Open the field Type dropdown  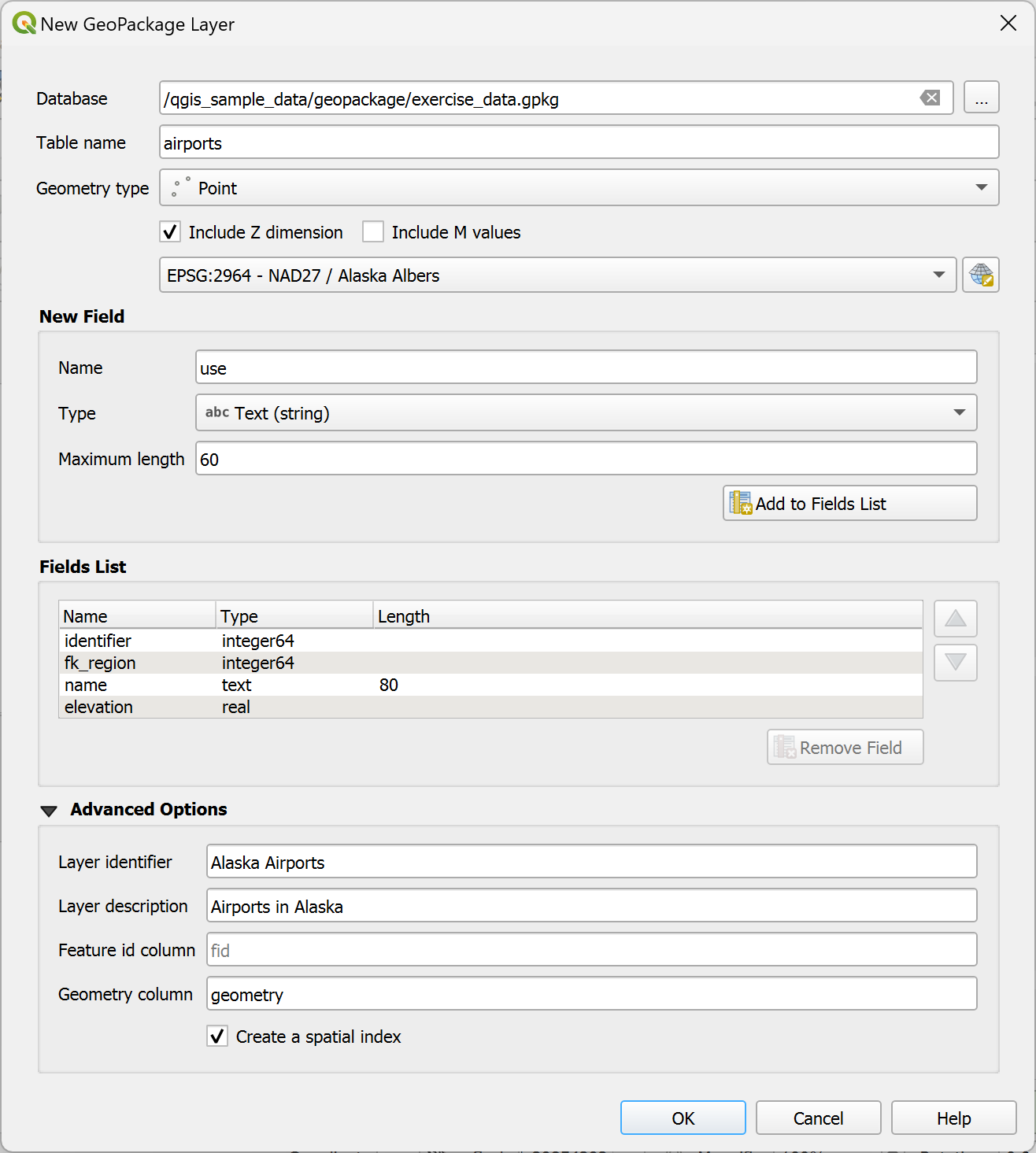(586, 413)
